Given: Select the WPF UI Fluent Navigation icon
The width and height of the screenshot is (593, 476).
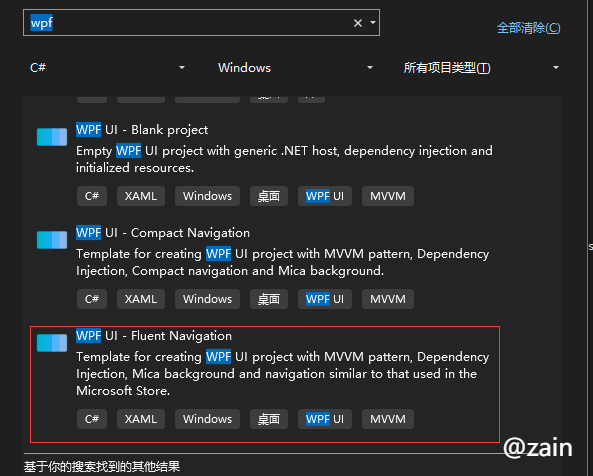Looking at the screenshot, I should point(52,343).
